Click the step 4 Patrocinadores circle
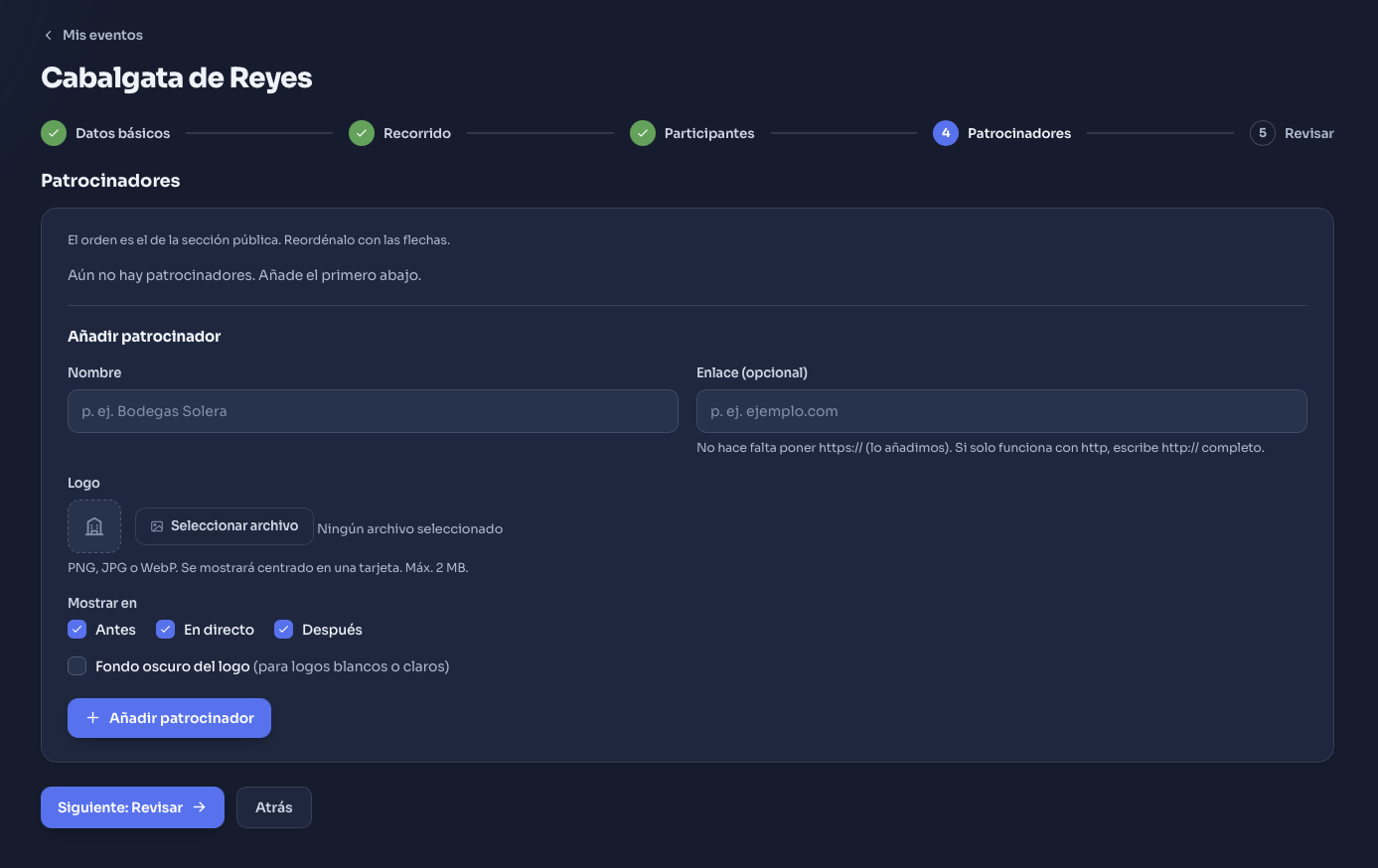 946,133
